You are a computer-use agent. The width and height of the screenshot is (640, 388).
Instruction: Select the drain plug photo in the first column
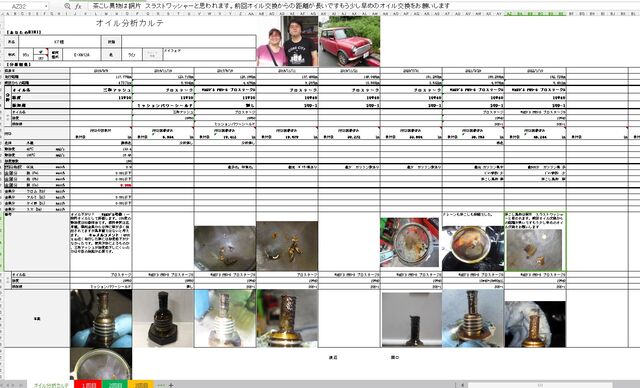tap(101, 319)
